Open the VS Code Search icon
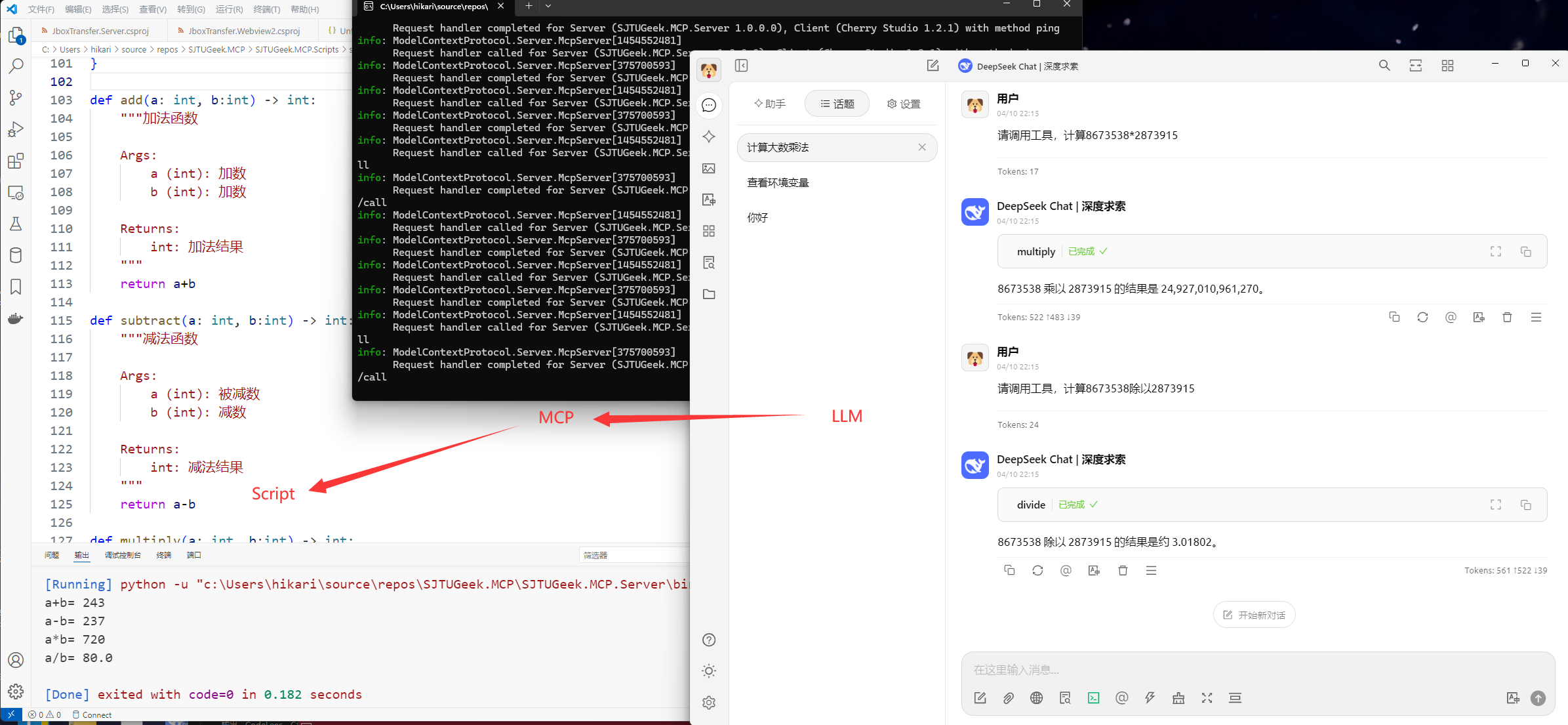 (x=16, y=66)
